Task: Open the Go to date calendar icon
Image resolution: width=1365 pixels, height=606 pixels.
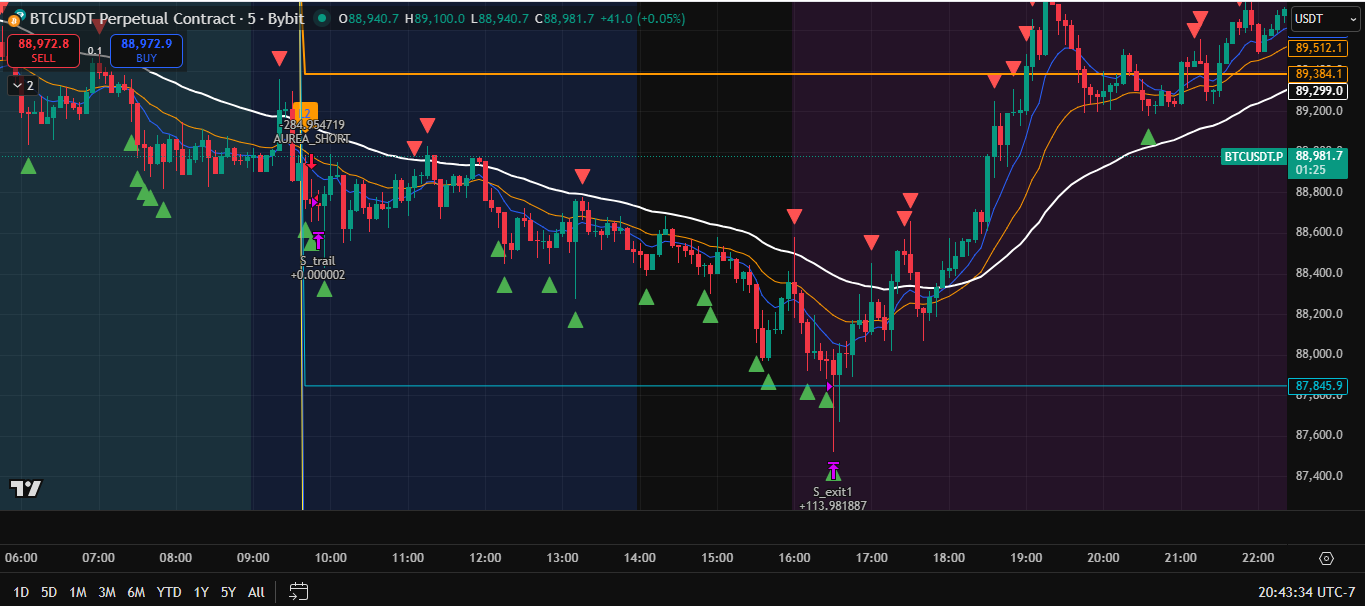Action: tap(298, 592)
